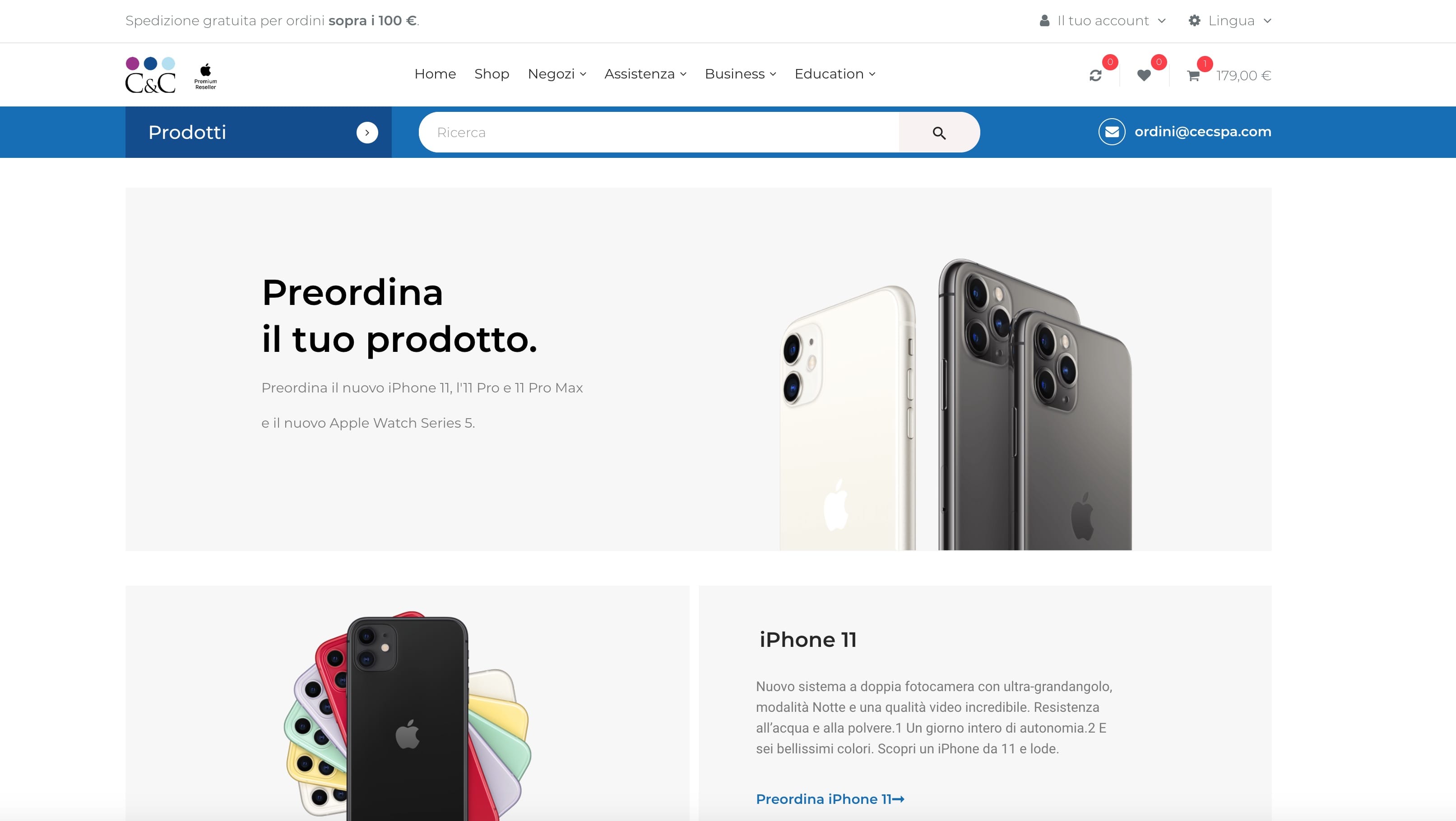The height and width of the screenshot is (821, 1456).
Task: Open the shopping cart icon
Action: click(x=1193, y=76)
